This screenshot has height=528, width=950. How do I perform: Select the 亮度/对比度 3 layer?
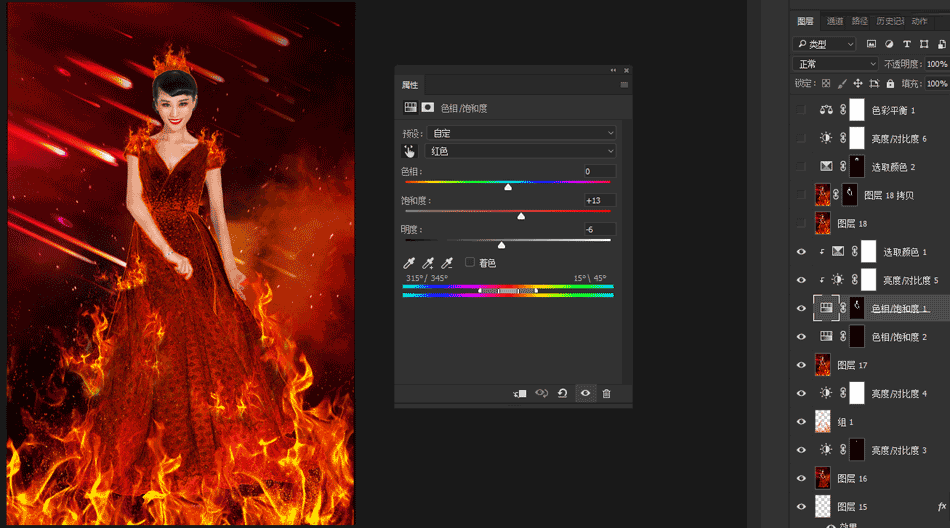pos(871,450)
